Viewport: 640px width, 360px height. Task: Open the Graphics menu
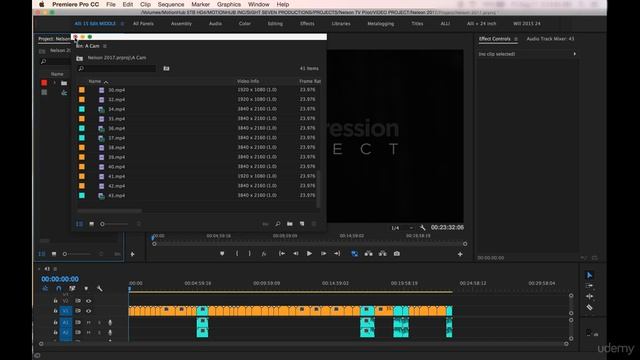pyautogui.click(x=229, y=4)
